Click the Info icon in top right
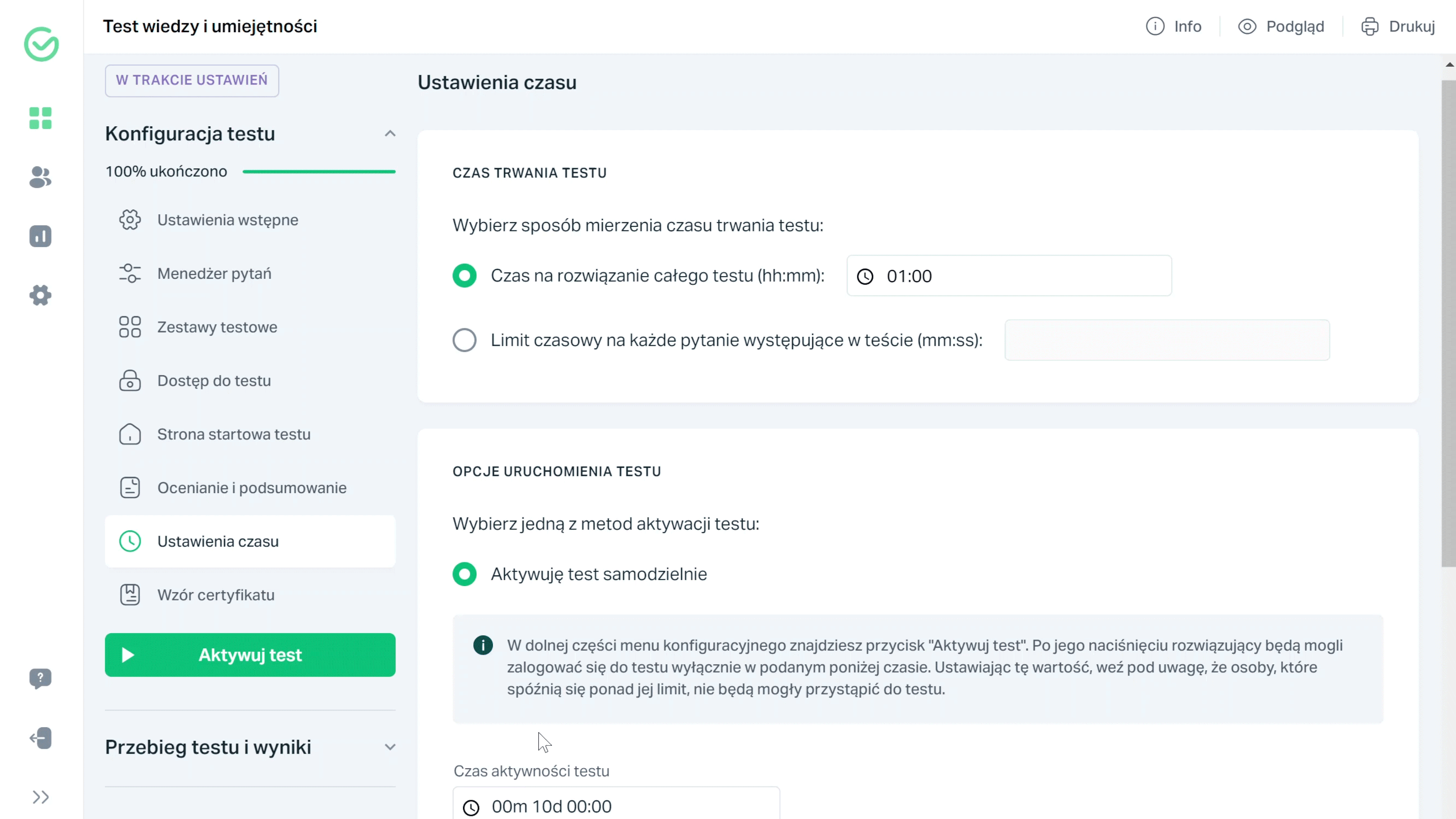 pyautogui.click(x=1155, y=26)
